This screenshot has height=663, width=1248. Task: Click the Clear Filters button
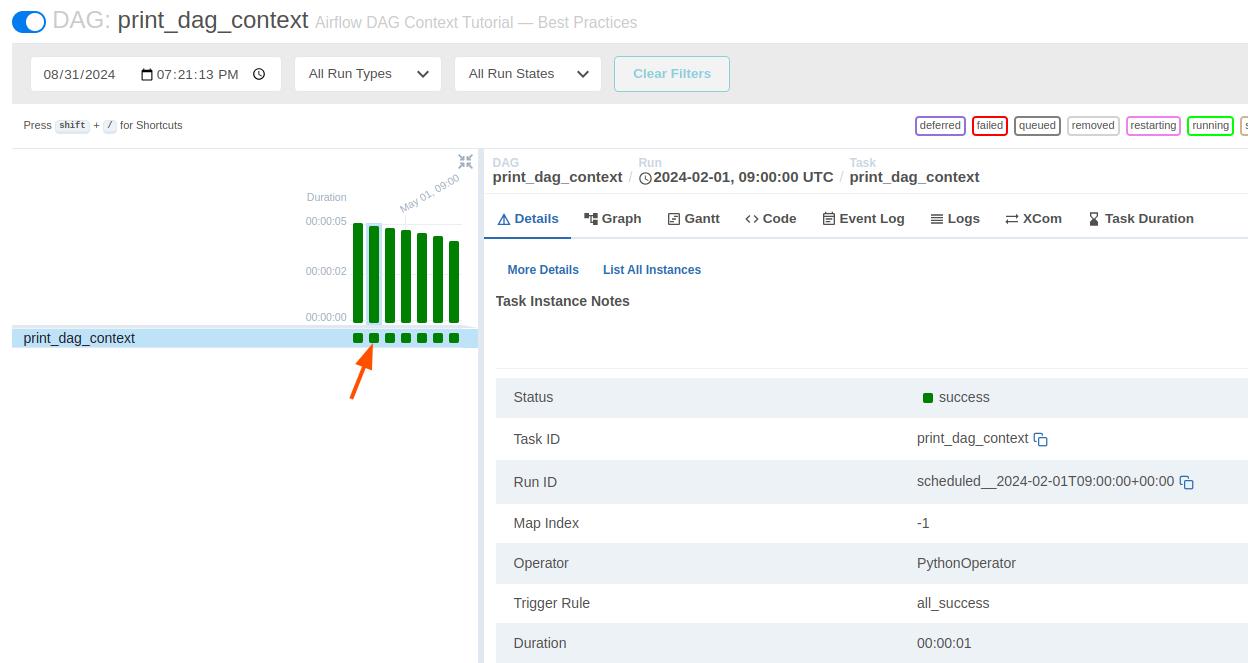[672, 74]
